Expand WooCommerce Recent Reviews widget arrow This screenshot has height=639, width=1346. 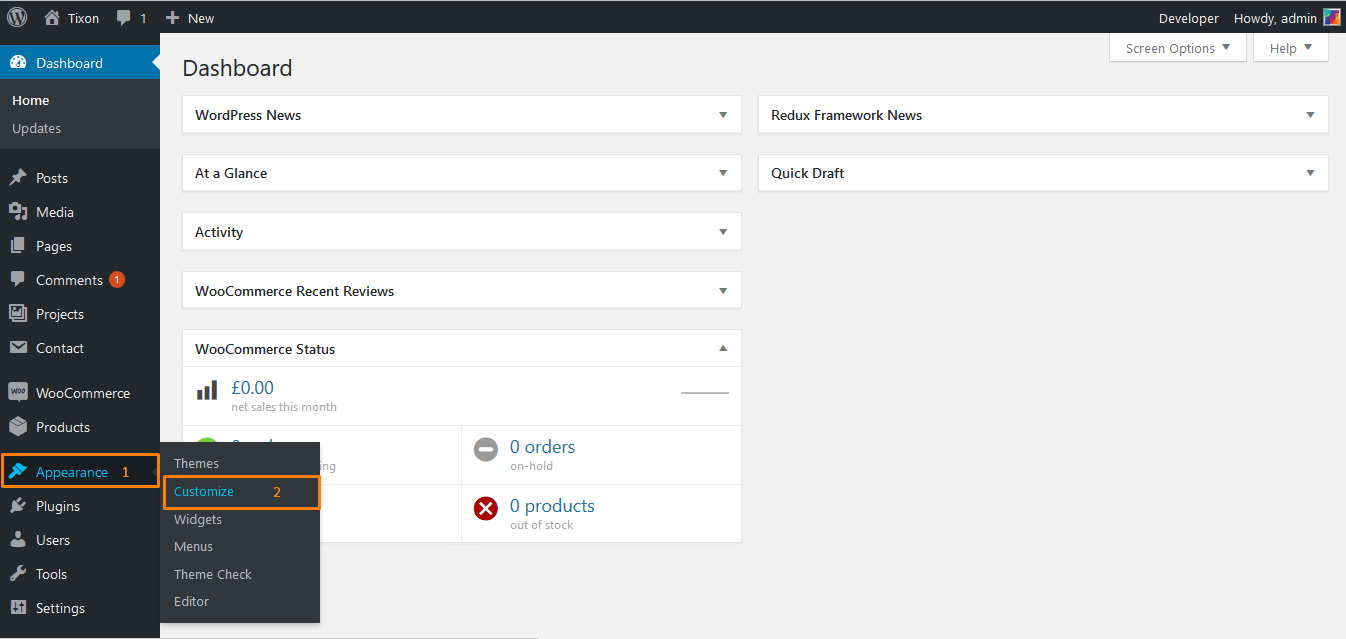pos(723,291)
